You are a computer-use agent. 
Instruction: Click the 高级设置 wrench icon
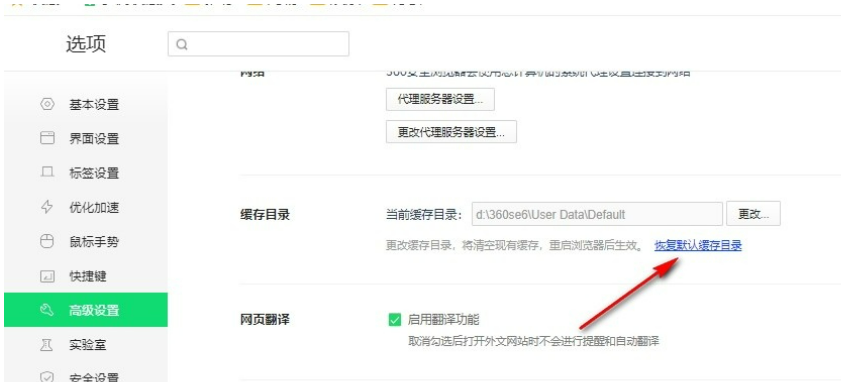coord(47,310)
